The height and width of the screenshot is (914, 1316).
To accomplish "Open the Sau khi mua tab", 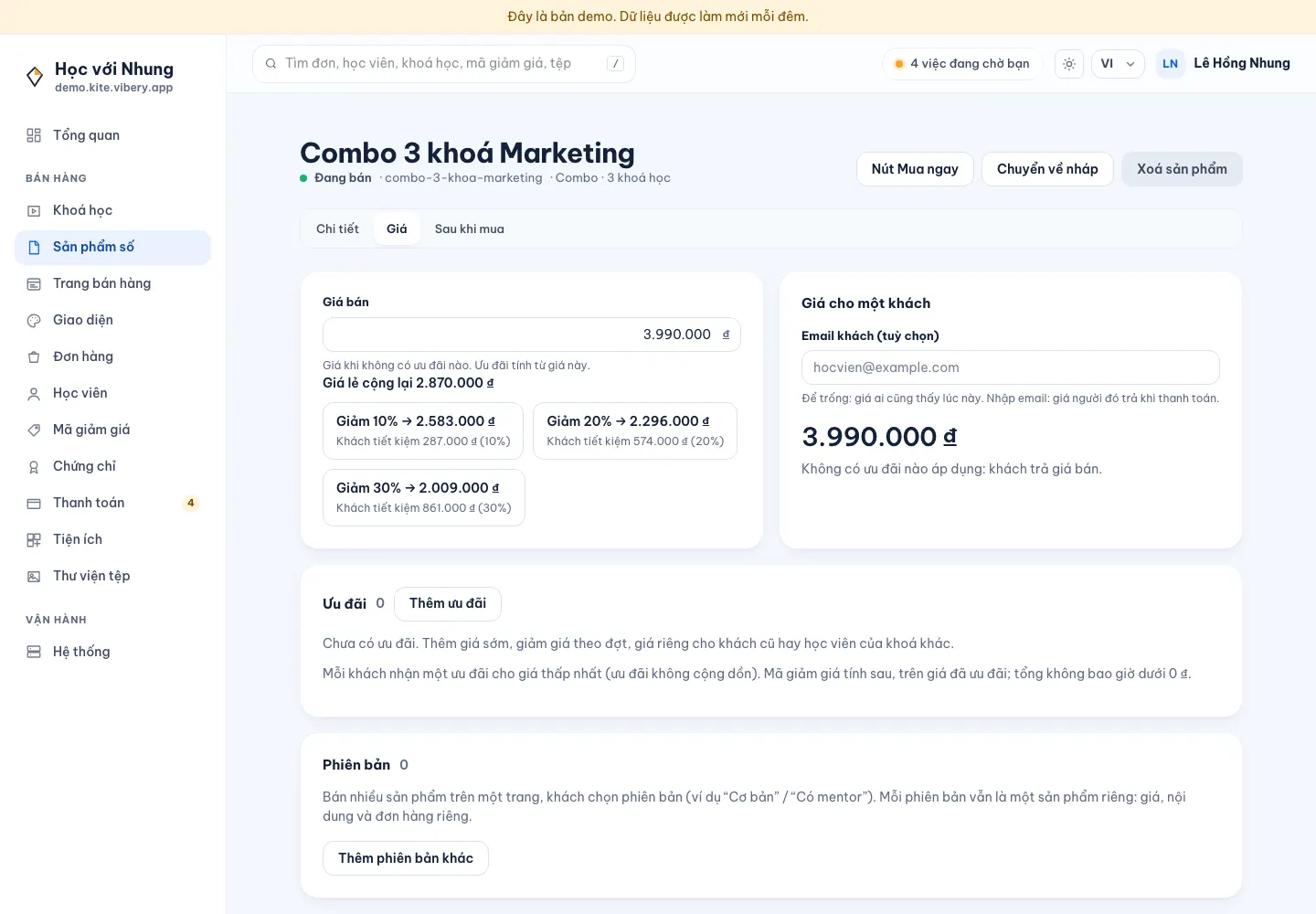I will point(469,228).
